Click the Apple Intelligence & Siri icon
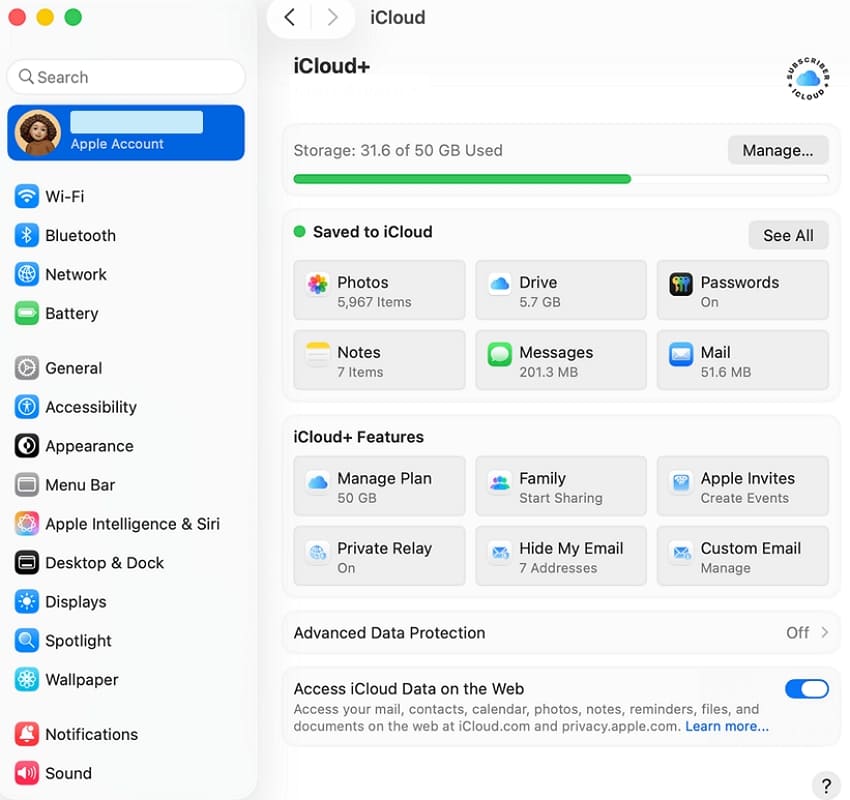Viewport: 850px width, 800px height. (x=27, y=524)
